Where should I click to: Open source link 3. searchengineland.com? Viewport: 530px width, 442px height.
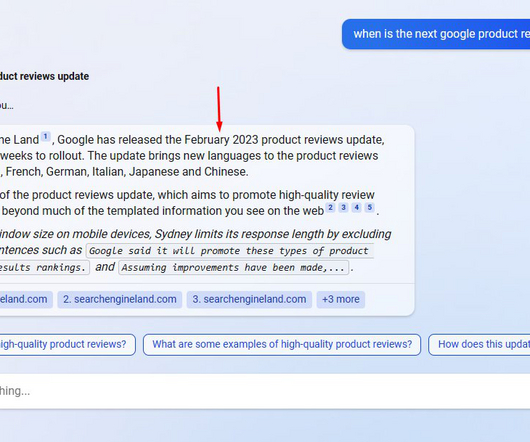pyautogui.click(x=249, y=299)
